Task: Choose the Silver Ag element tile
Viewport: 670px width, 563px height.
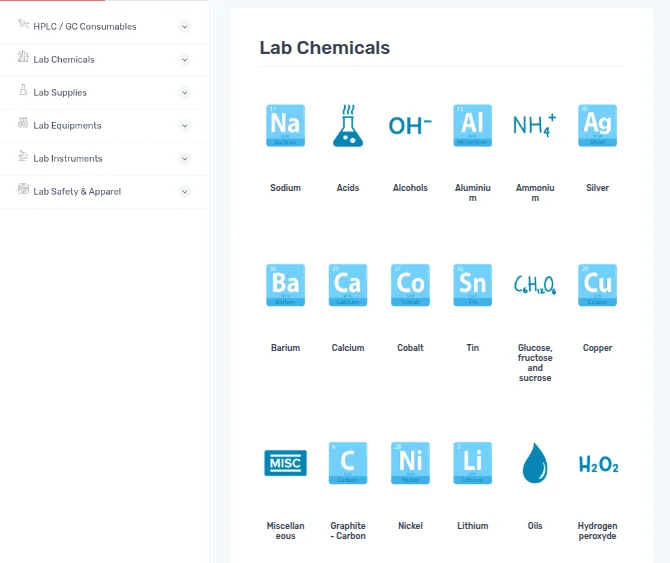Action: 597,125
